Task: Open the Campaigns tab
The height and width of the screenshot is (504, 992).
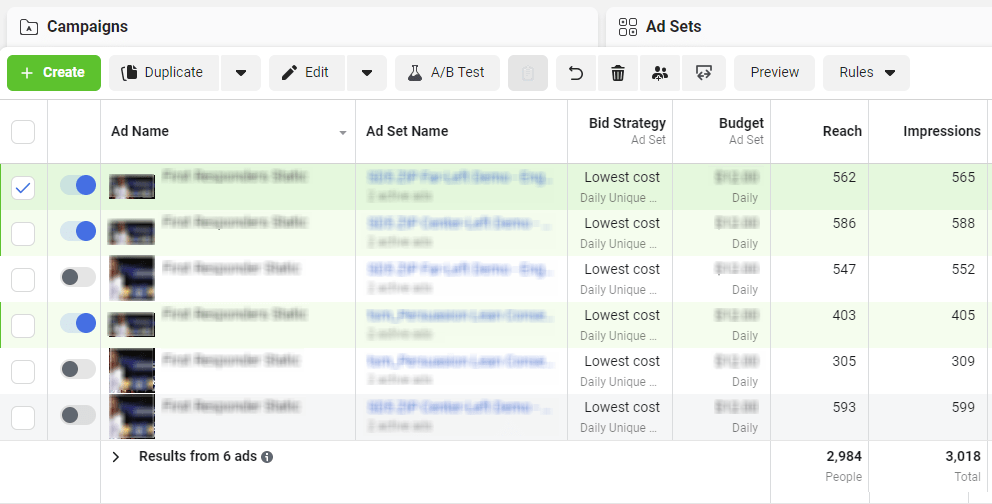Action: pyautogui.click(x=87, y=27)
